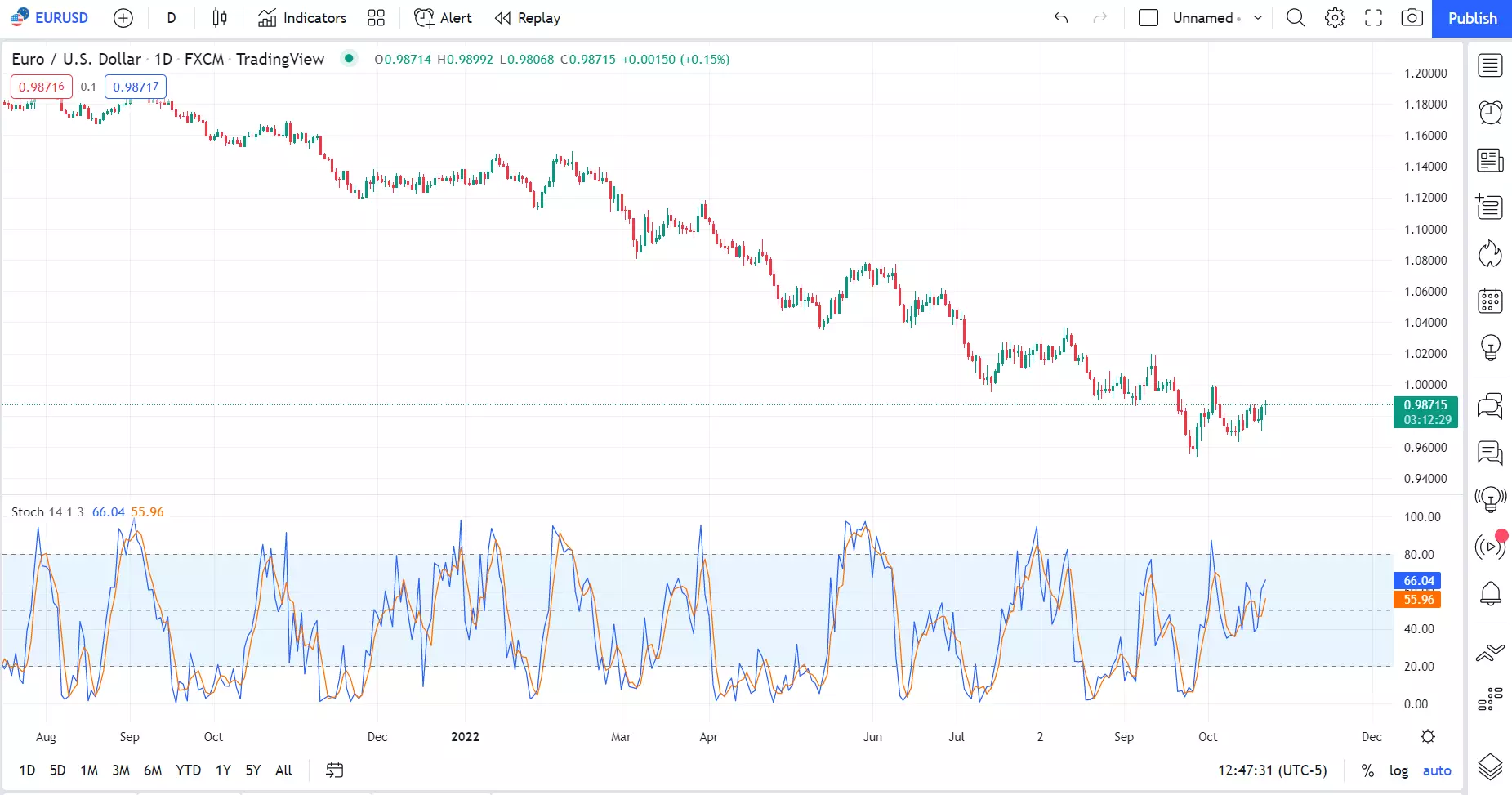
Task: Open the EURUSD symbol search
Action: coord(49,17)
